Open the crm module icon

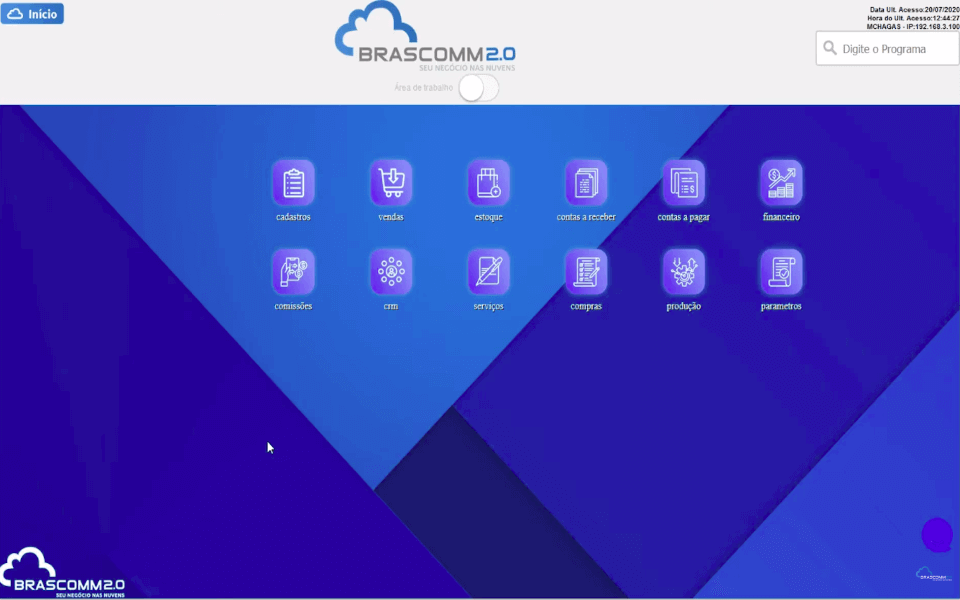pos(391,272)
